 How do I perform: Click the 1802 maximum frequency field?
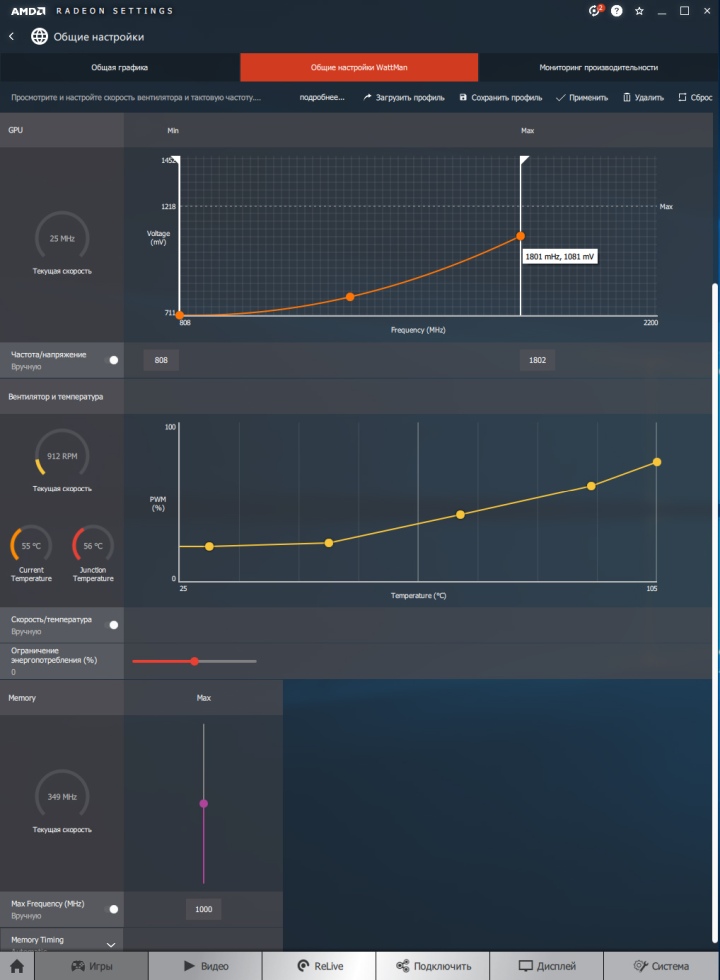pyautogui.click(x=538, y=360)
